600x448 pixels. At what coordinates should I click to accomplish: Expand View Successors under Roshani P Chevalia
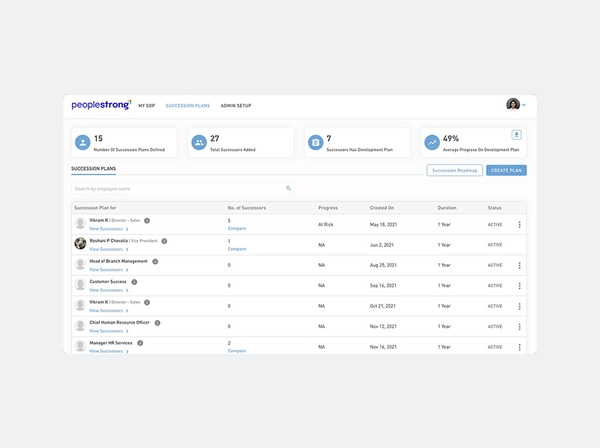pos(108,249)
